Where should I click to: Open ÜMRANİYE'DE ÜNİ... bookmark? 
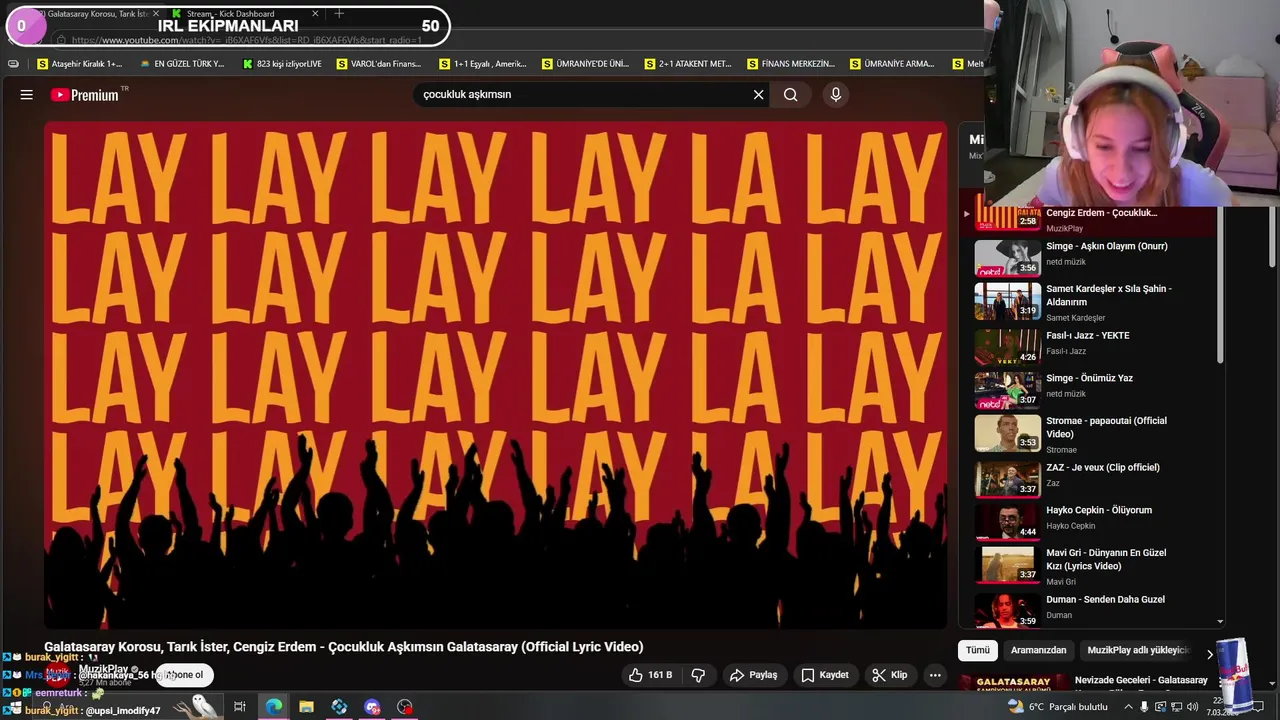point(585,64)
